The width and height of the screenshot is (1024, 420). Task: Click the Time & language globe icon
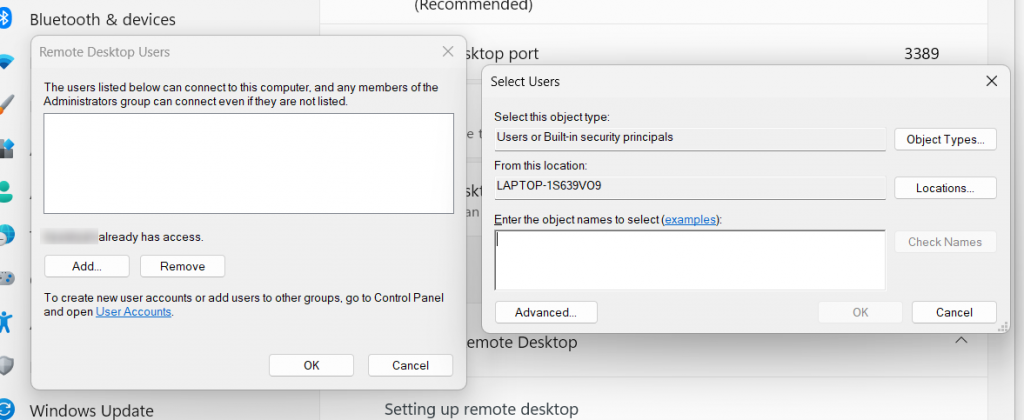(6, 235)
